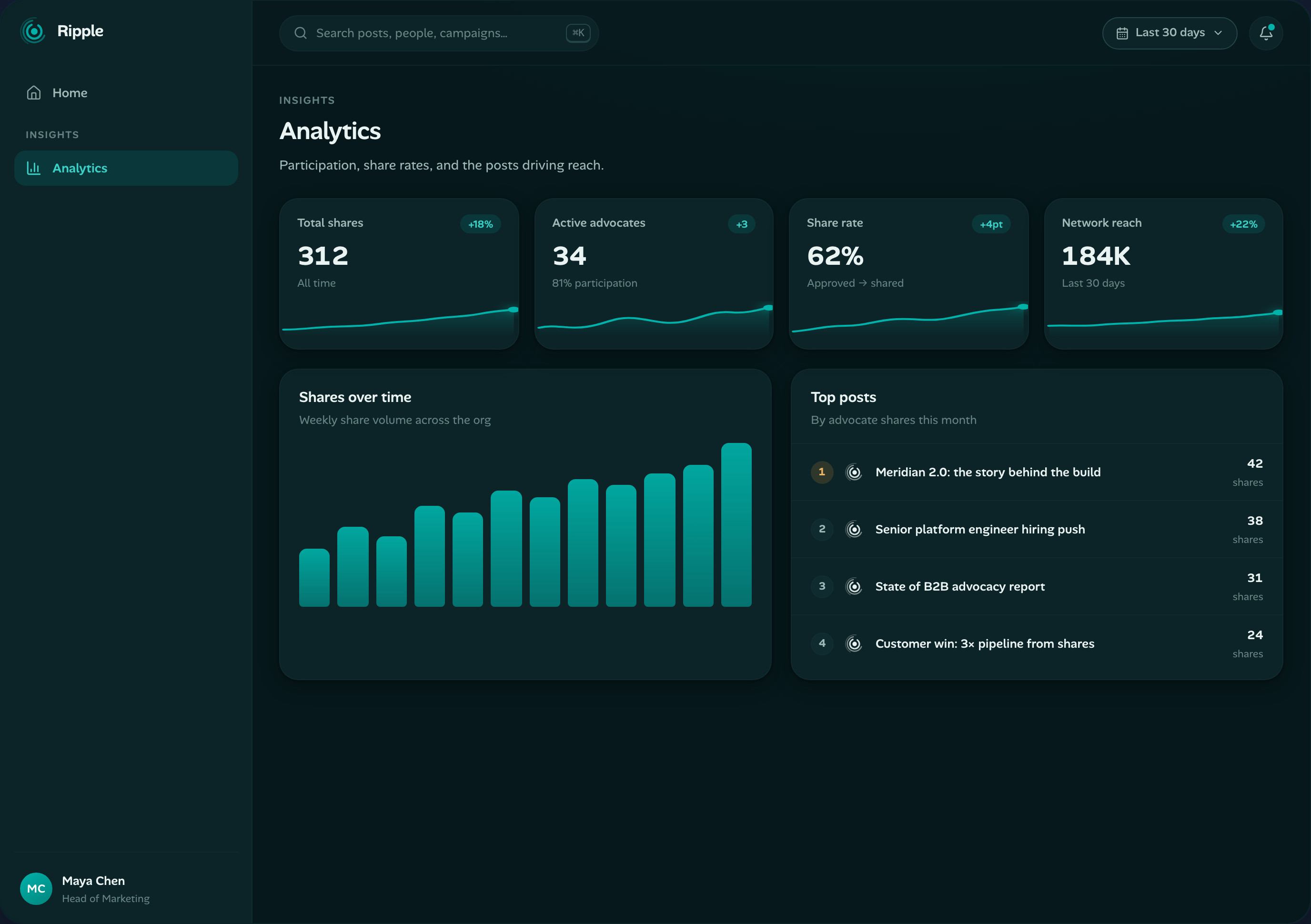Click the 81% participation text
This screenshot has height=924, width=1311.
[595, 283]
